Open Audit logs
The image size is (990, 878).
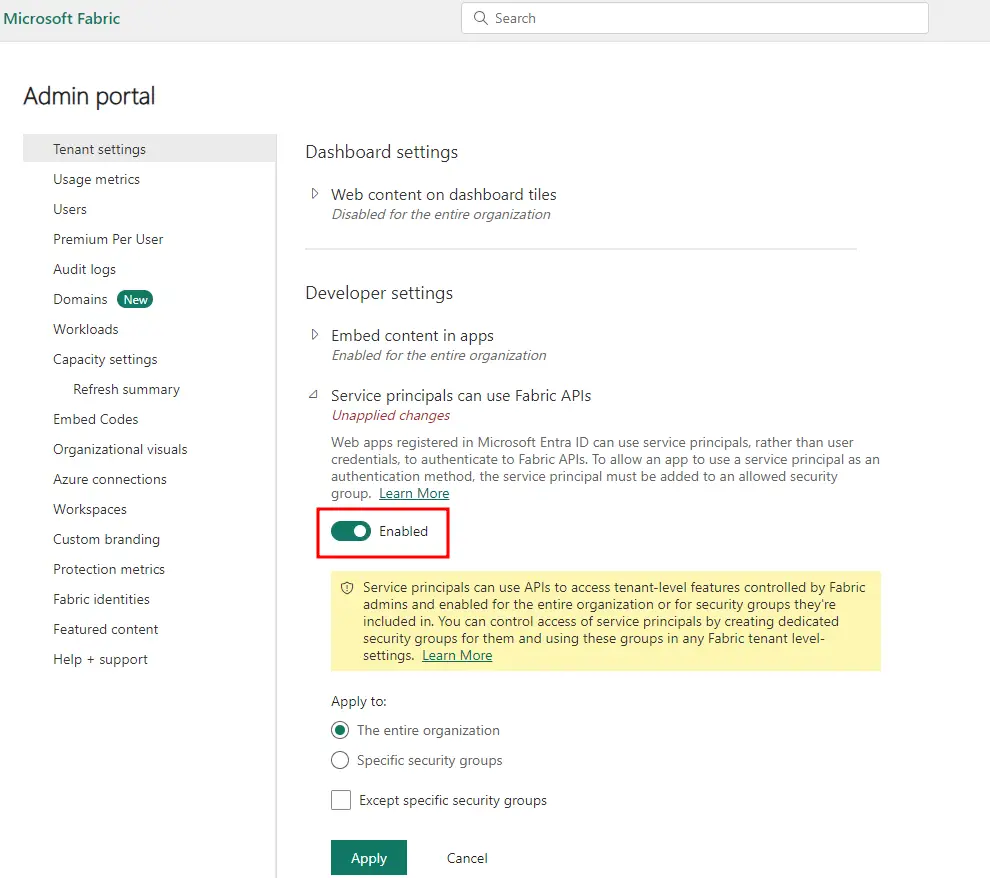[x=84, y=270]
